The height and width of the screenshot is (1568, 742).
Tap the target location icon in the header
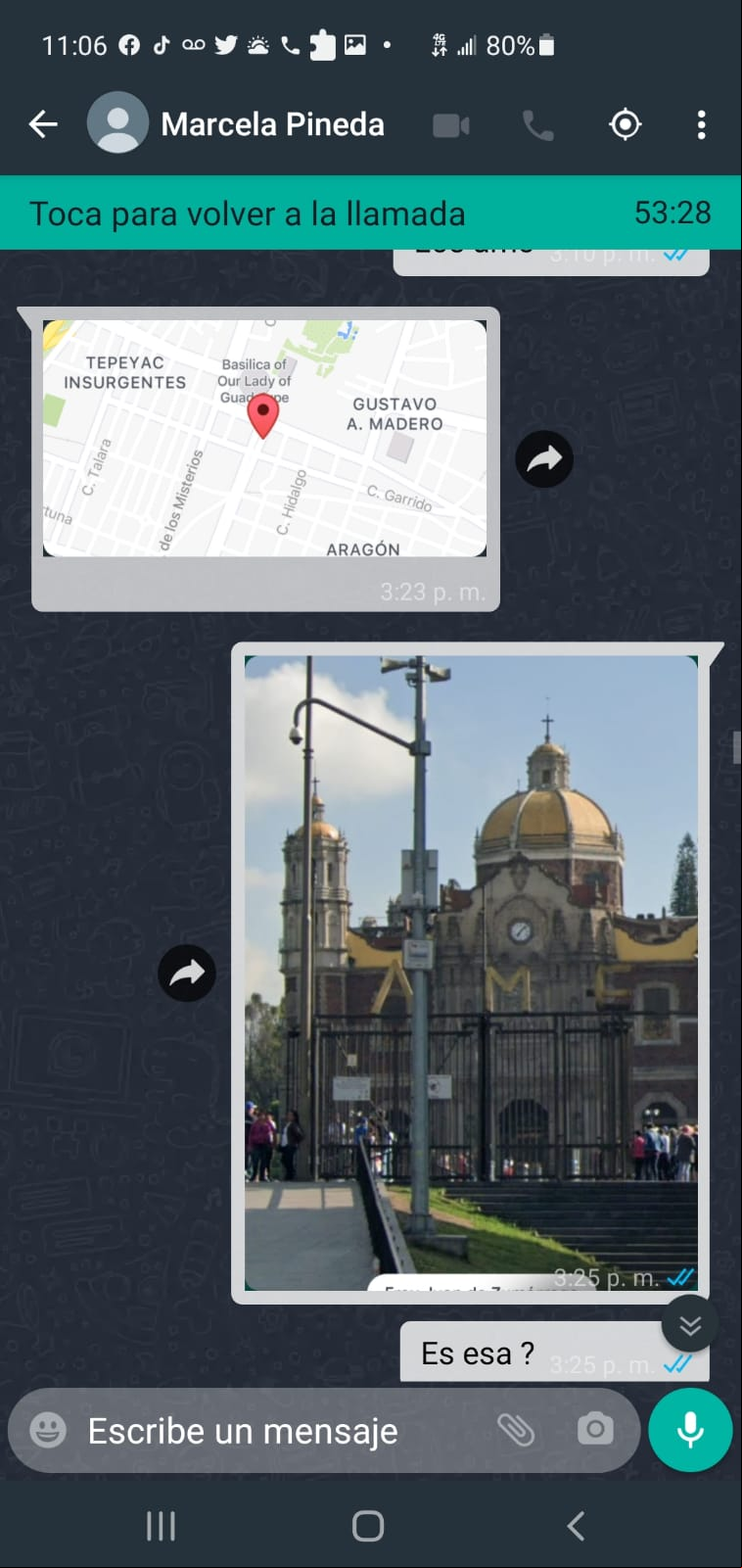[x=626, y=124]
